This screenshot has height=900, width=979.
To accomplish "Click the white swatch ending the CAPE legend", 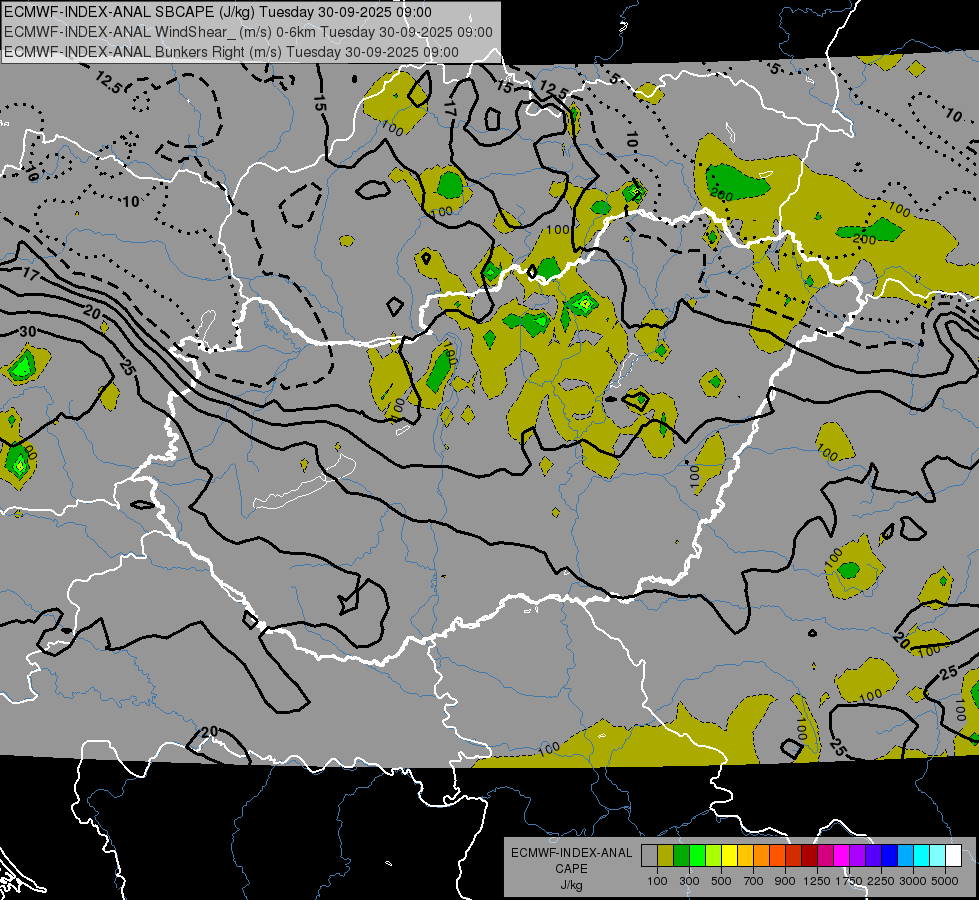I will pos(953,855).
